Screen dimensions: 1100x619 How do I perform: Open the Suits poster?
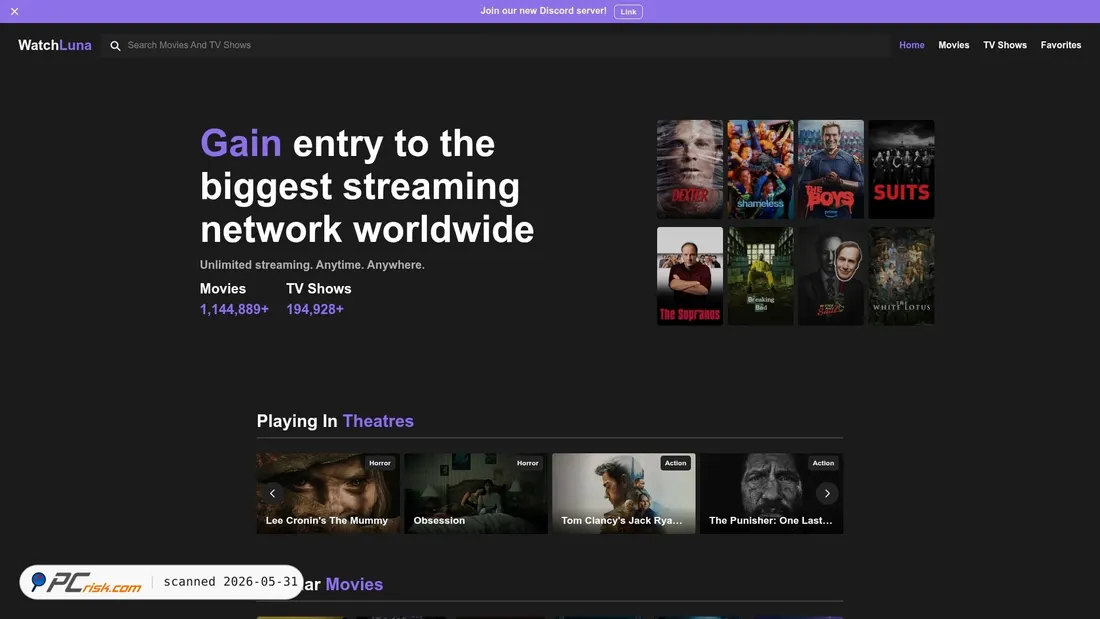(x=901, y=169)
